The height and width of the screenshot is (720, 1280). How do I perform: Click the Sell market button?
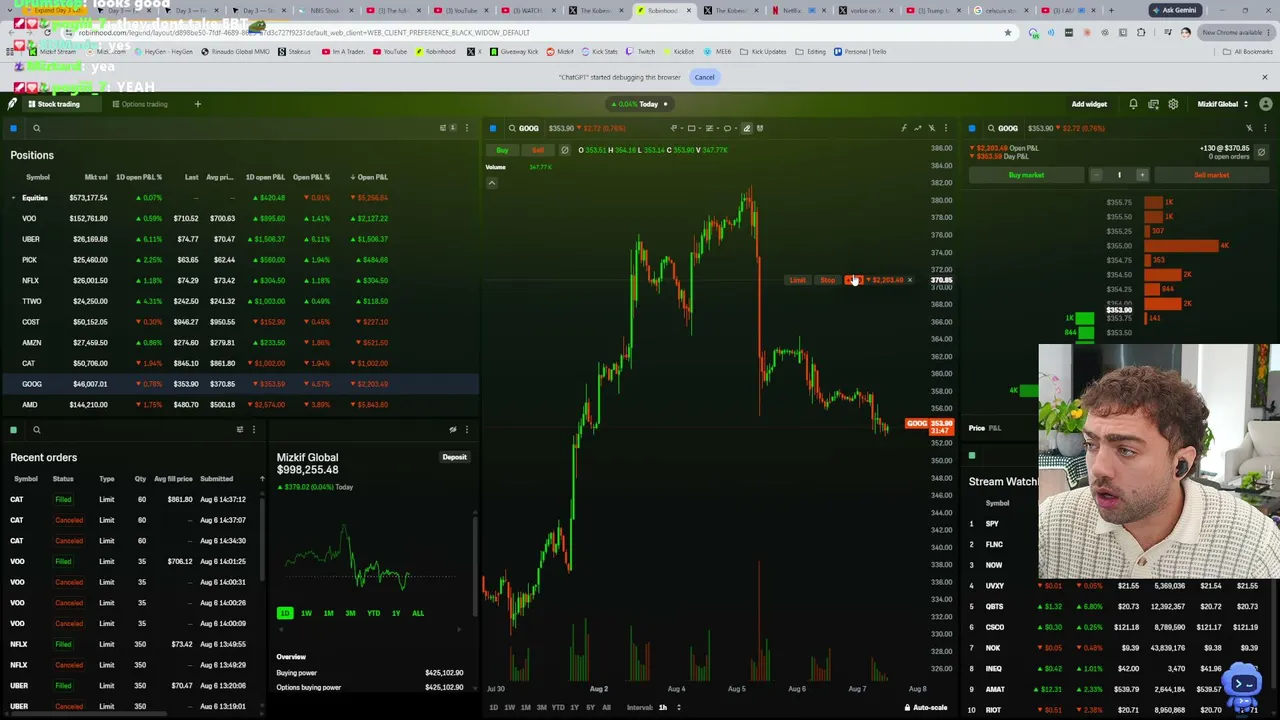coord(1211,175)
